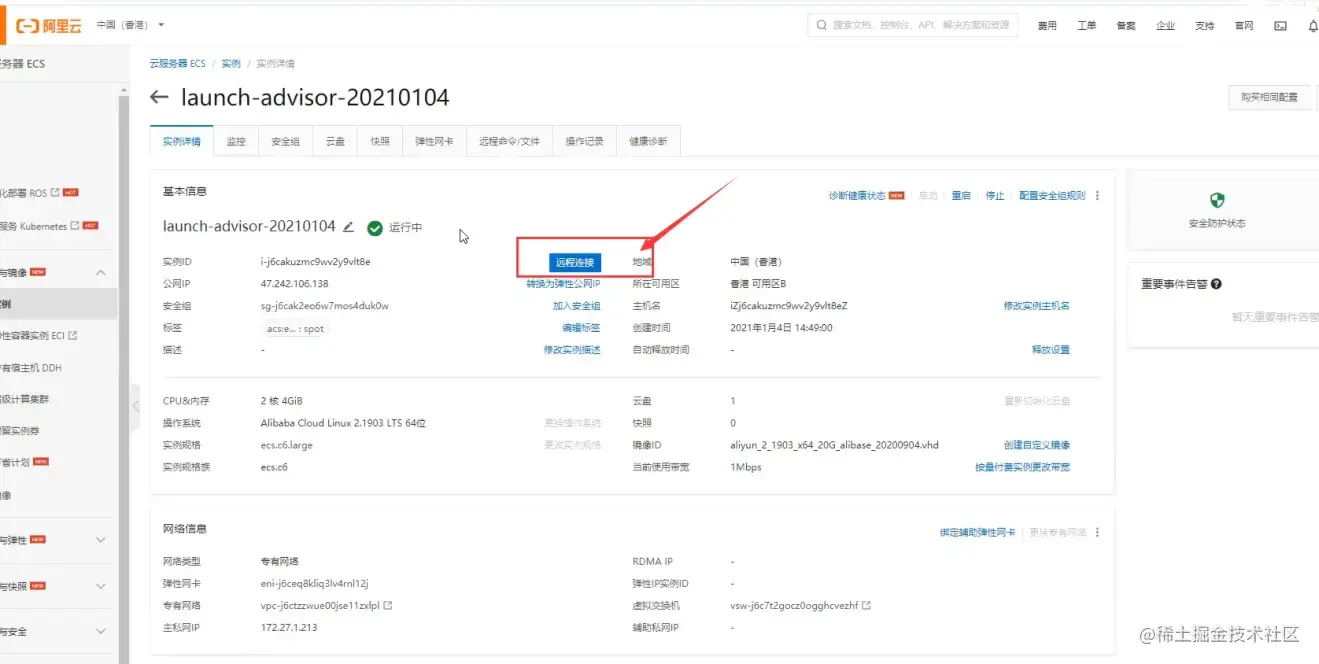The image size is (1319, 664).
Task: Open 容器实例 ECI sidebar item
Action: (39, 336)
